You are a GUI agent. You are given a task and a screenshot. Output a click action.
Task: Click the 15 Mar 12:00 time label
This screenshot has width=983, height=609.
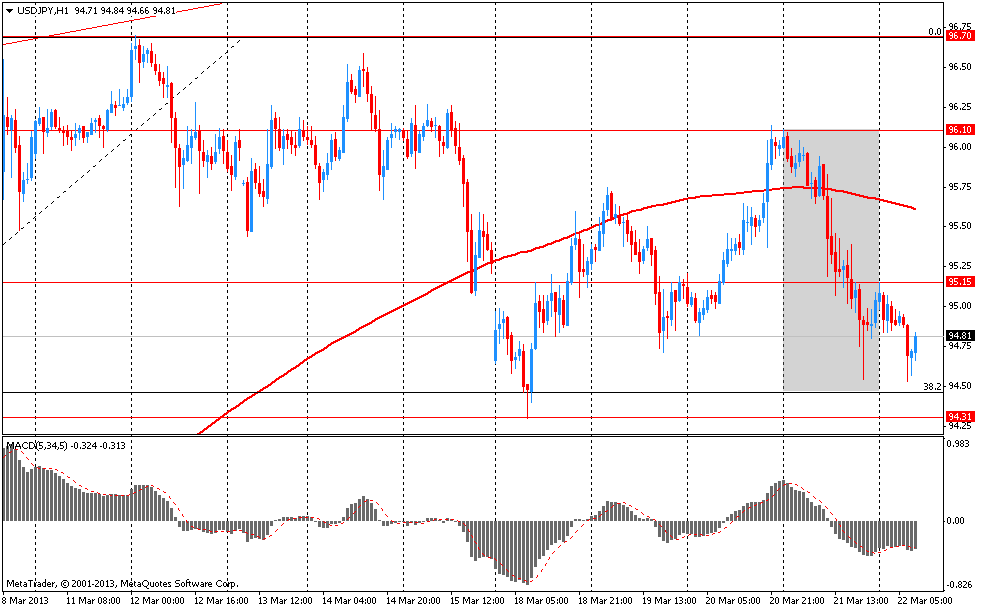476,600
